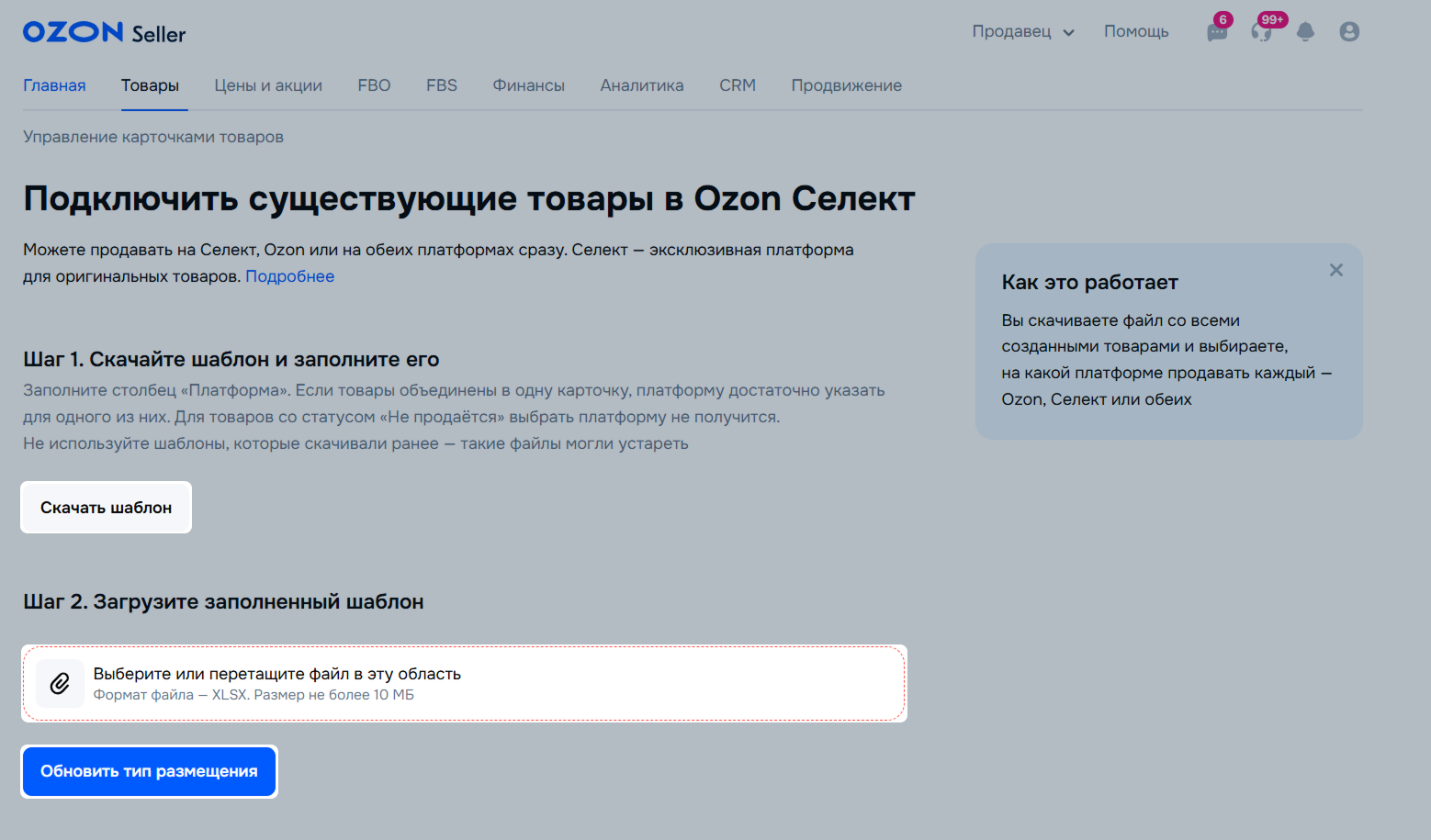Screen dimensions: 1431x840
Task: Navigate to the "Финансы" tab
Action: pos(528,85)
